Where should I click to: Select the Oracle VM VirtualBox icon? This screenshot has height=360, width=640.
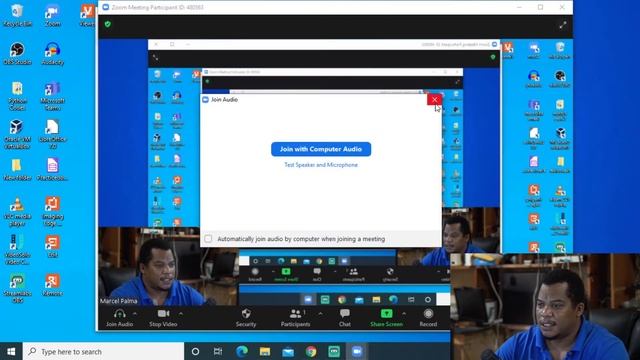click(x=17, y=134)
